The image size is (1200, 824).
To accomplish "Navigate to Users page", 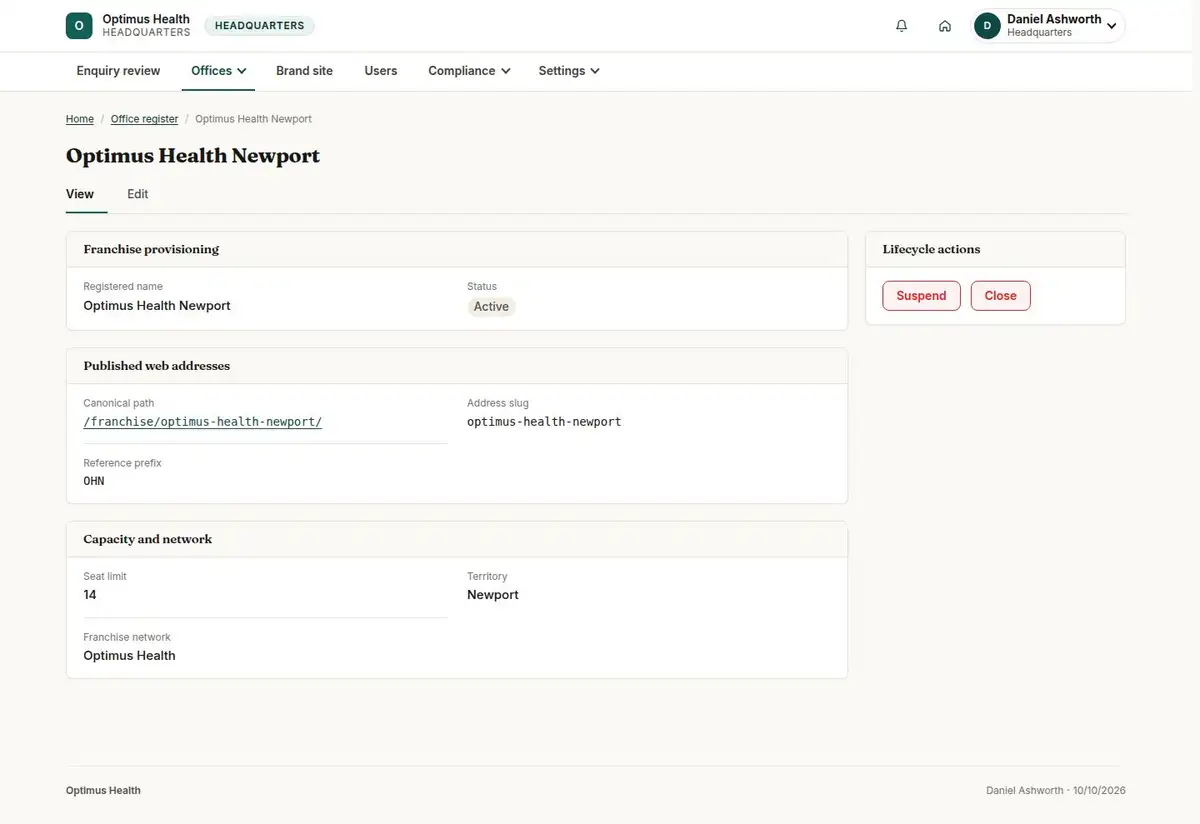I will point(381,71).
